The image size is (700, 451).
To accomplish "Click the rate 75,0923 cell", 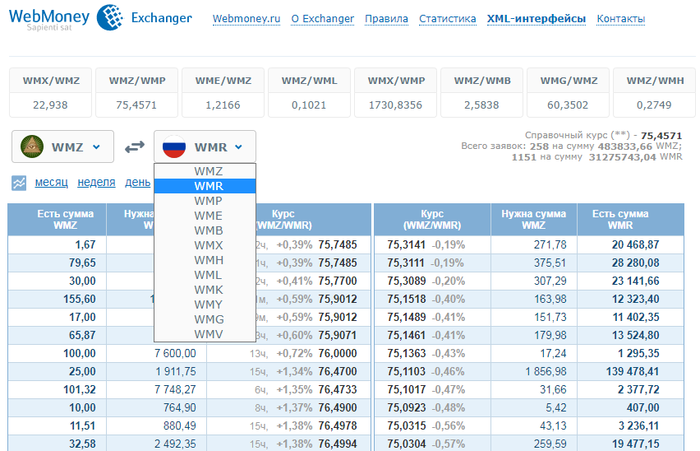I will point(406,408).
